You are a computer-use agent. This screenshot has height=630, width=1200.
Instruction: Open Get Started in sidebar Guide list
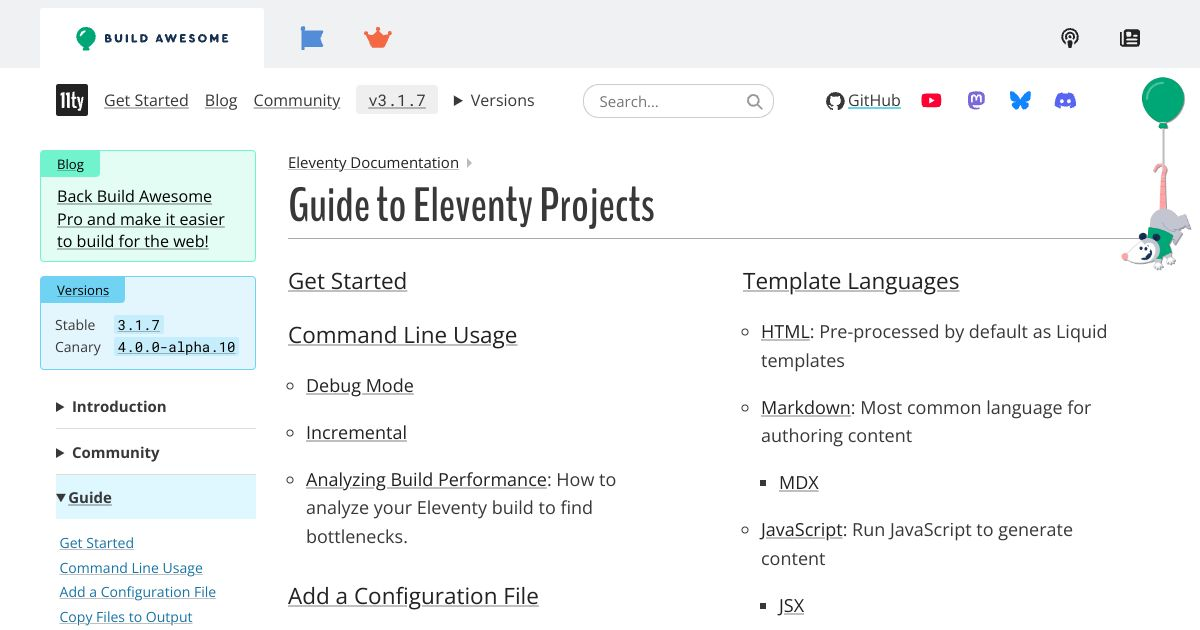pos(97,543)
